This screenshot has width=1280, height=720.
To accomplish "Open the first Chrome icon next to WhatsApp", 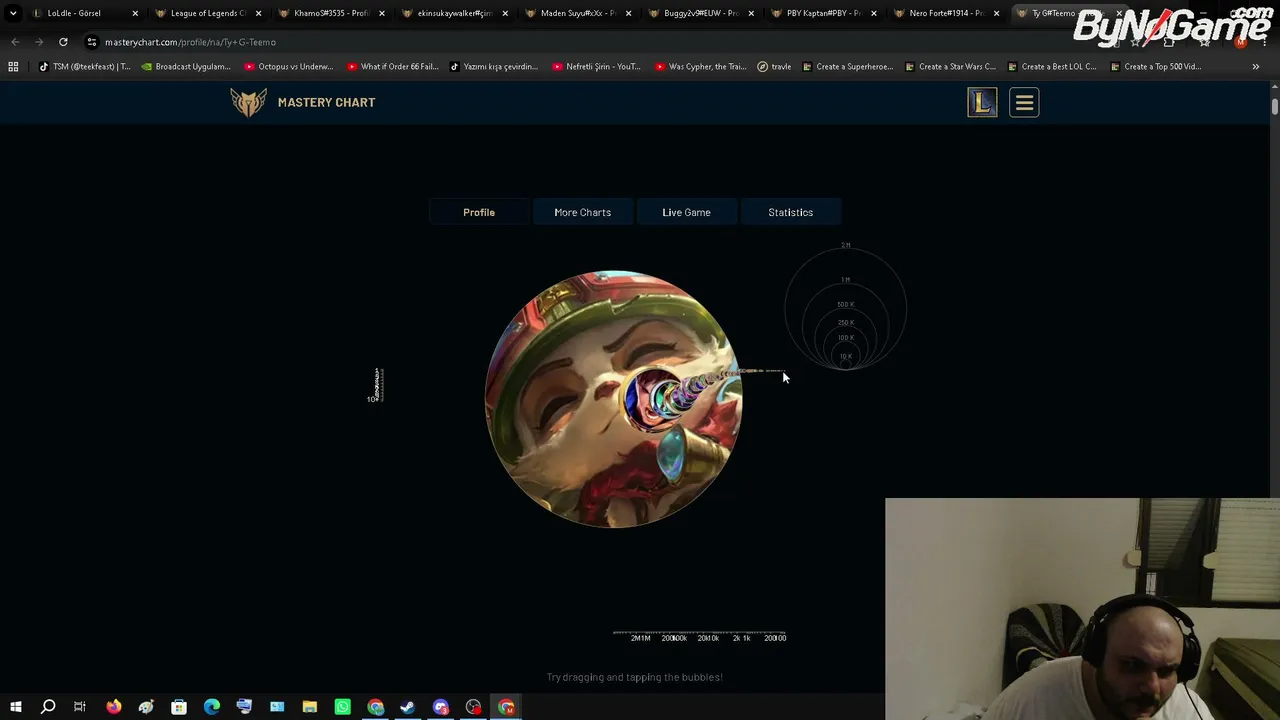I will (x=375, y=707).
